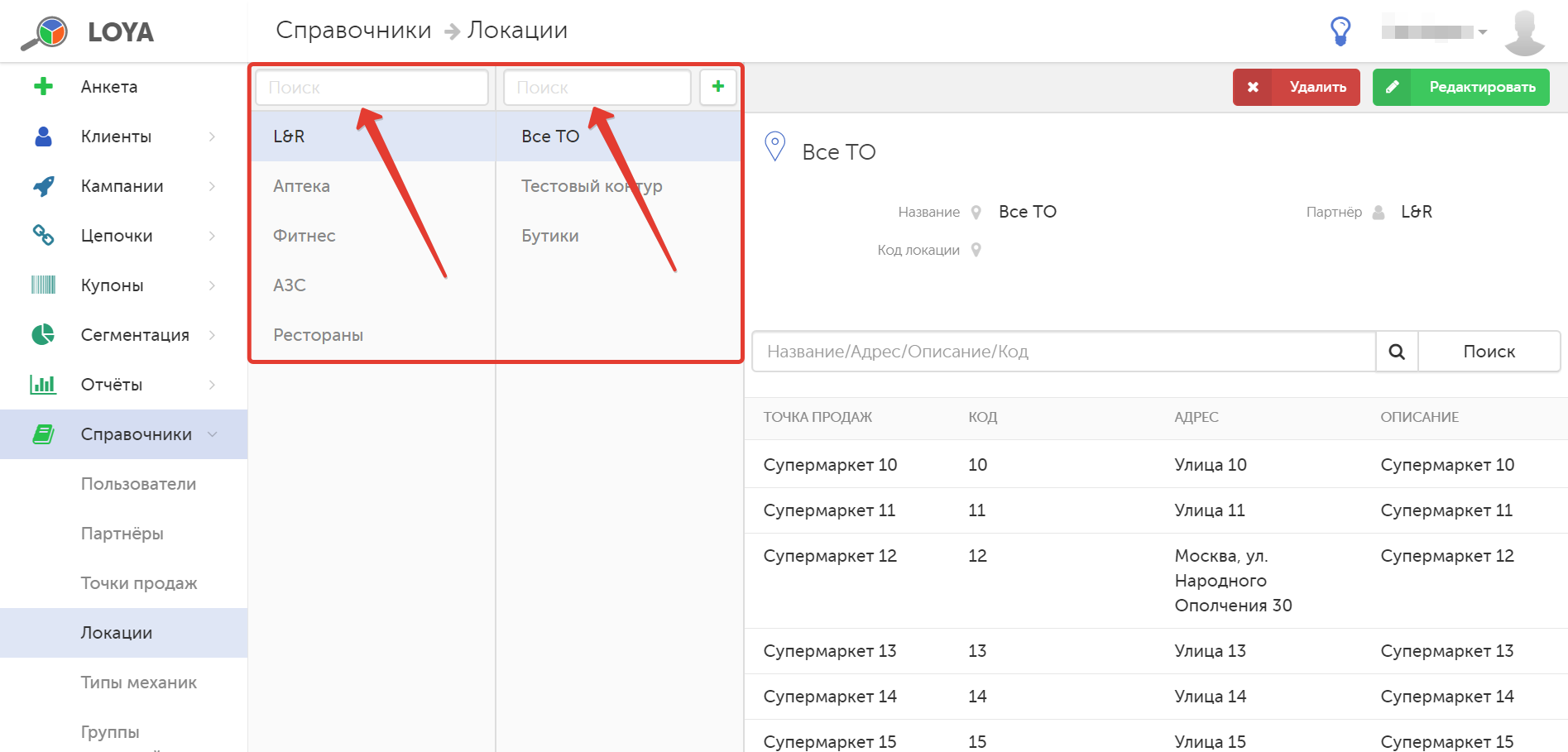
Task: Click the green Редактировать button
Action: click(x=1461, y=87)
